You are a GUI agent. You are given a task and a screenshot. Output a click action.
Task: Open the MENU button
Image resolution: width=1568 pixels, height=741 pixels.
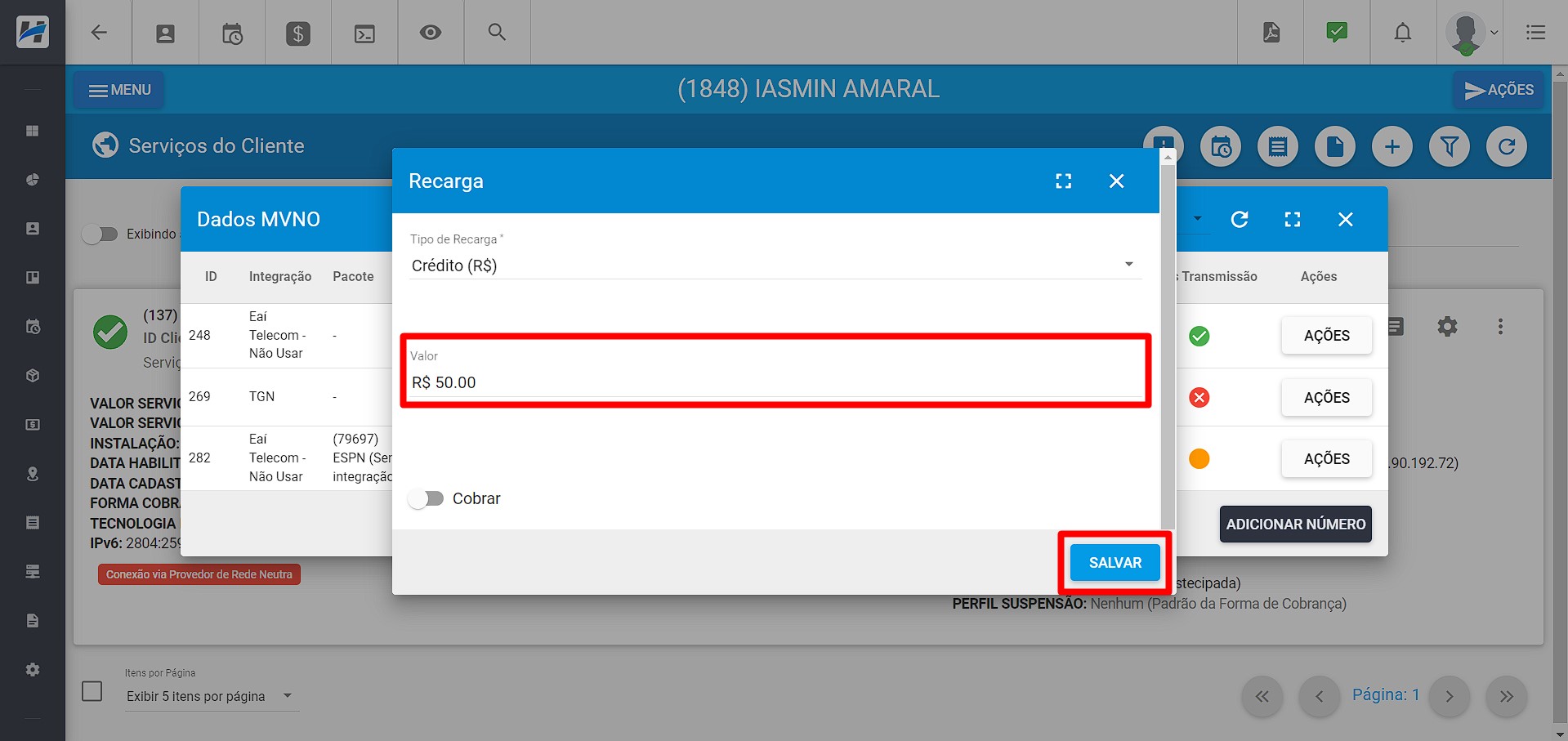[119, 90]
